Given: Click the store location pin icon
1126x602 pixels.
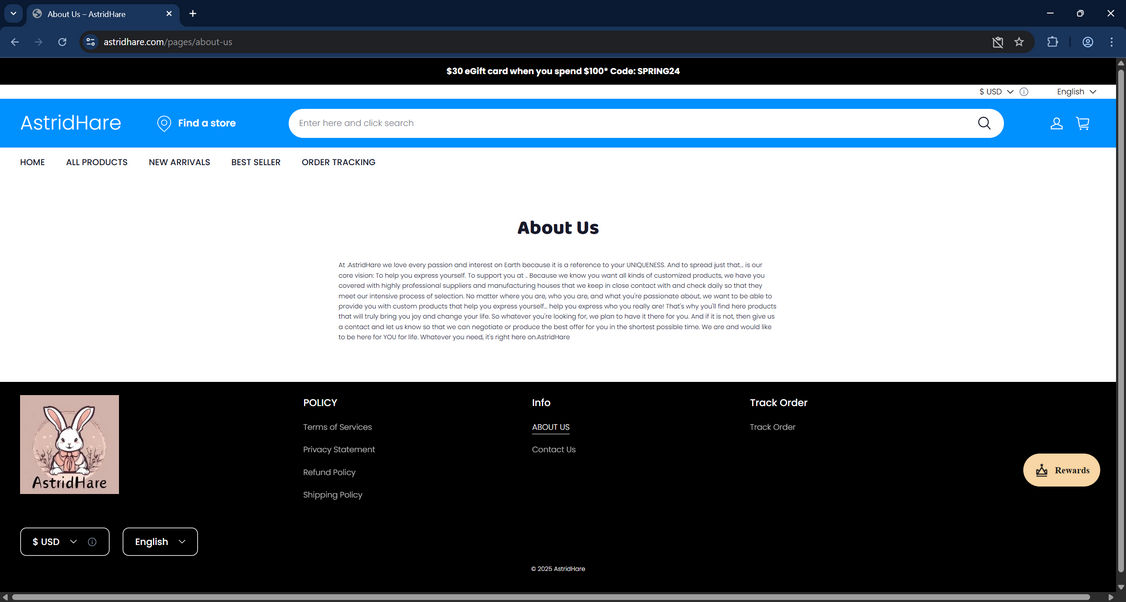Looking at the screenshot, I should click(x=164, y=124).
